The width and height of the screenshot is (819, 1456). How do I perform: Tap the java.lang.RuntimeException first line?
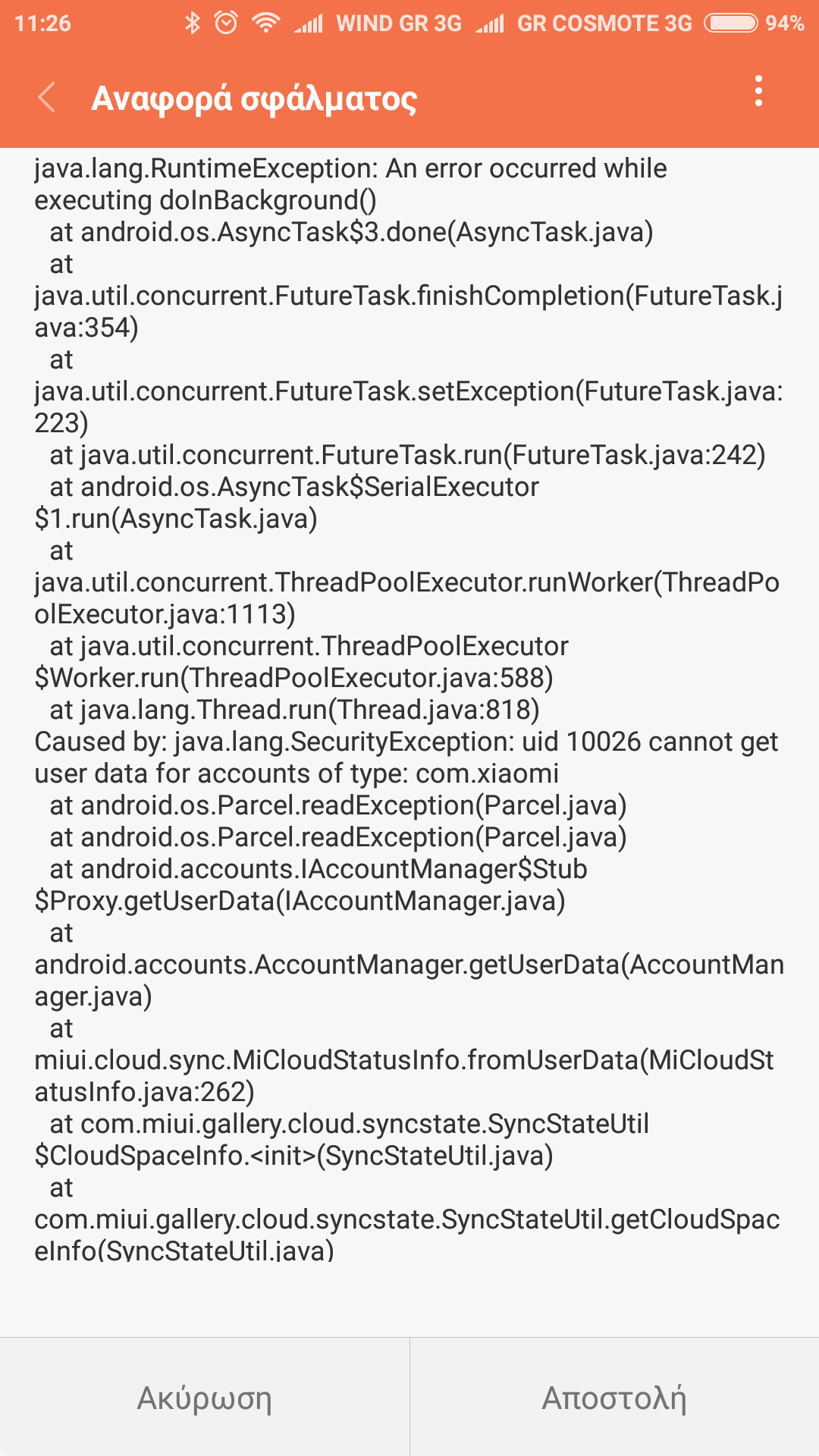click(350, 168)
